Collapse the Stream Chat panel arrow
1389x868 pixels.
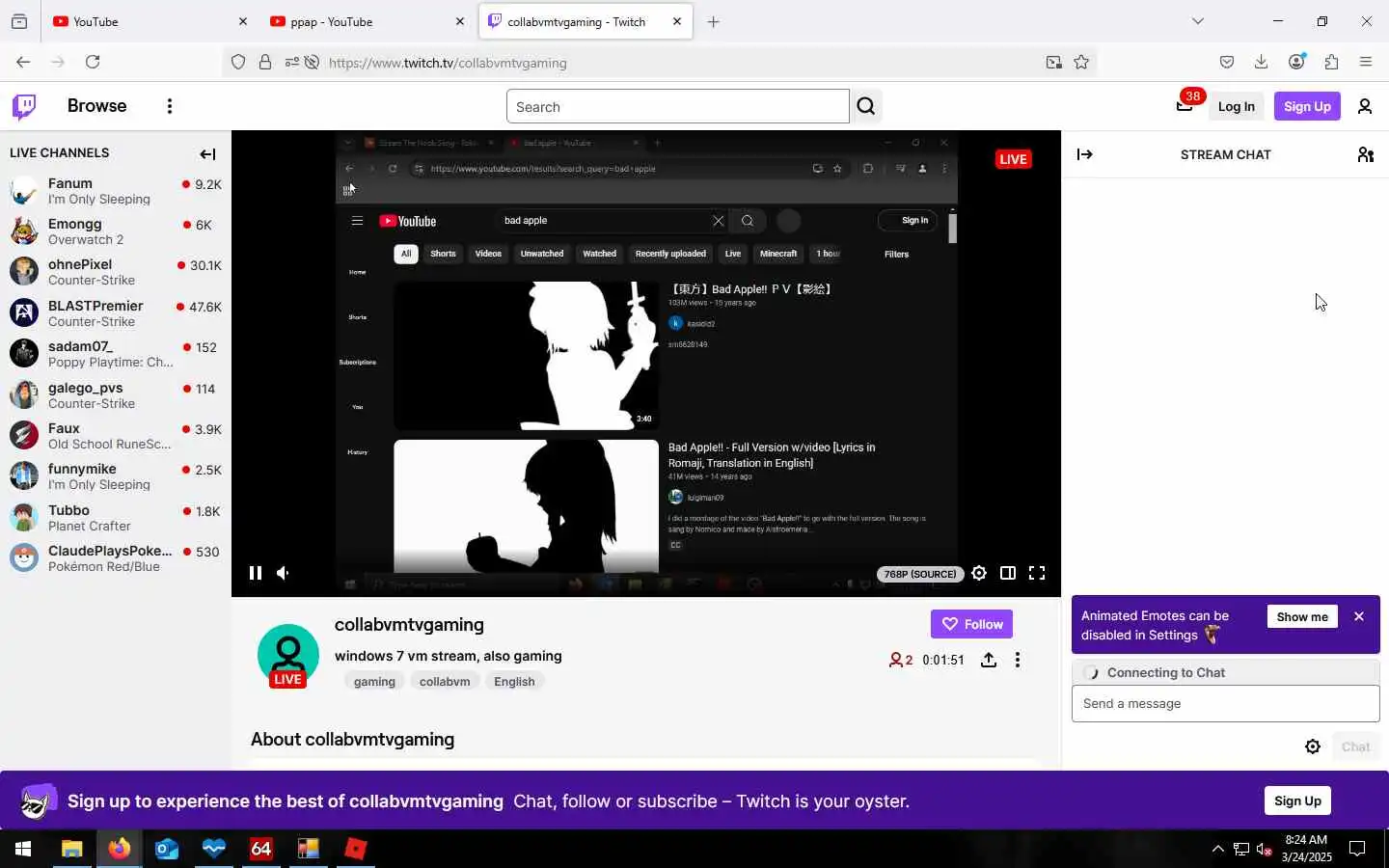(1085, 154)
